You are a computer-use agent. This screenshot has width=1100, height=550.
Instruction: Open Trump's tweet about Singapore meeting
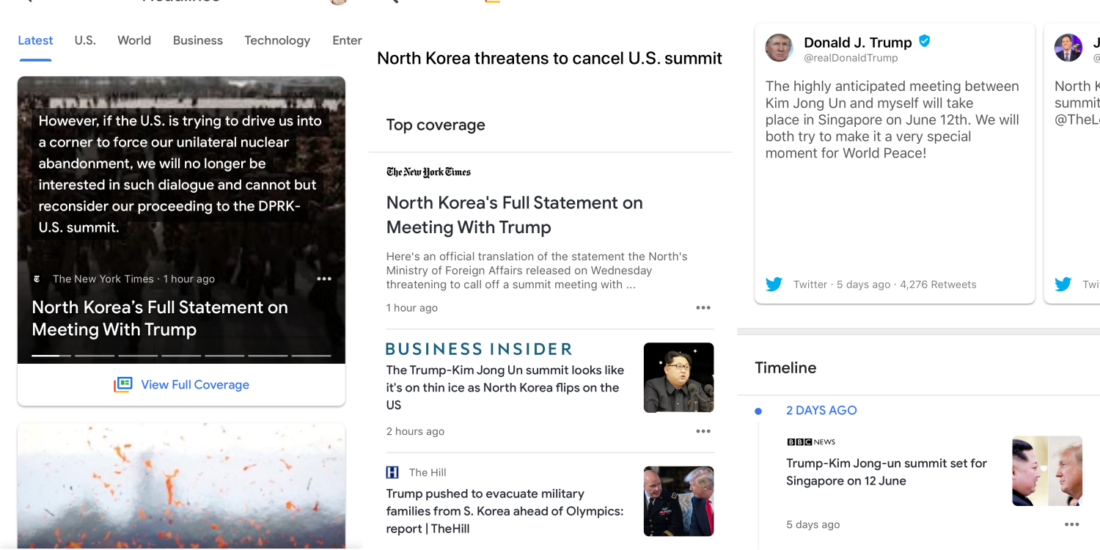click(x=892, y=120)
